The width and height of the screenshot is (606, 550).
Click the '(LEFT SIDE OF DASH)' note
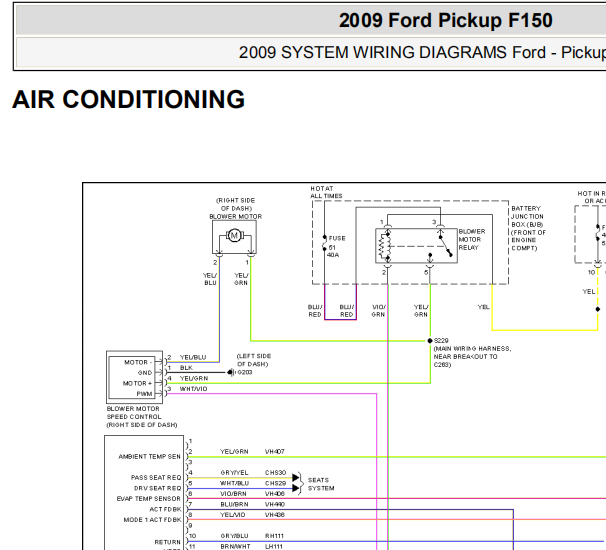click(x=254, y=360)
